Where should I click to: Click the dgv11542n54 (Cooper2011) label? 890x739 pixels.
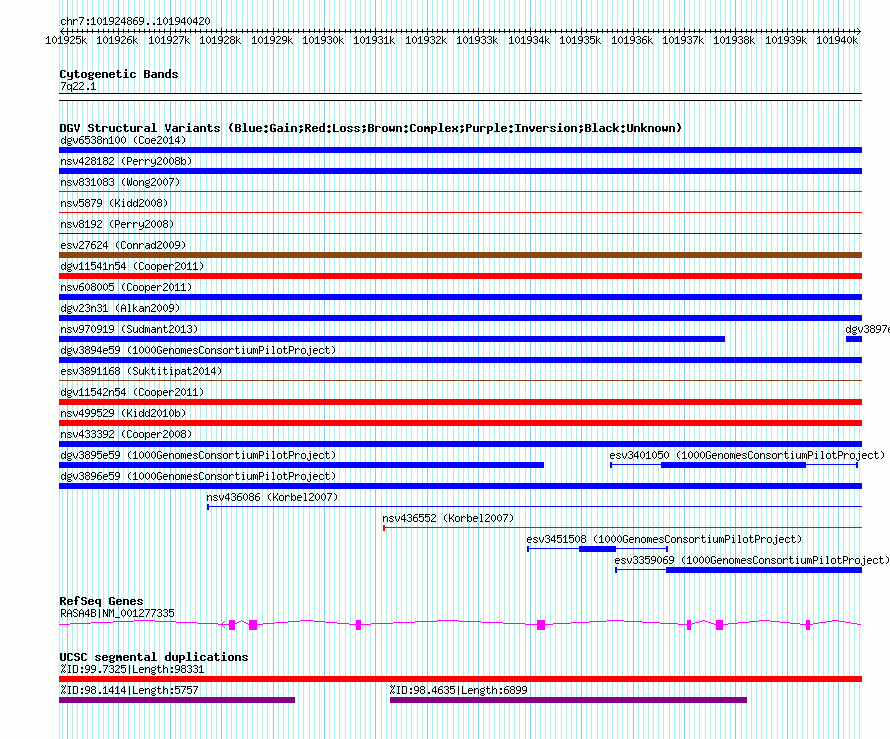click(132, 392)
